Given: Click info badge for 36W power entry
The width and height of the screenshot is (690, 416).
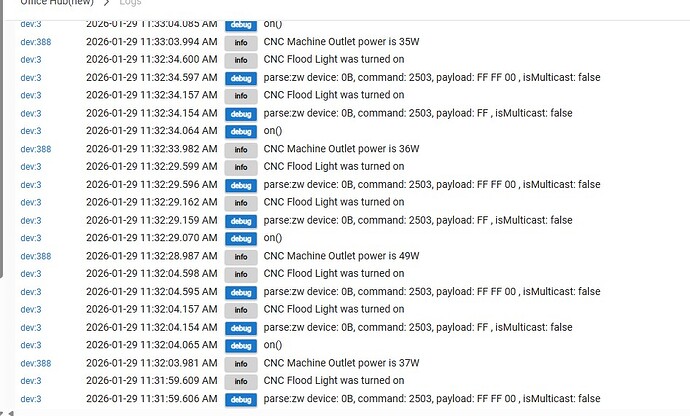Looking at the screenshot, I should (x=241, y=150).
